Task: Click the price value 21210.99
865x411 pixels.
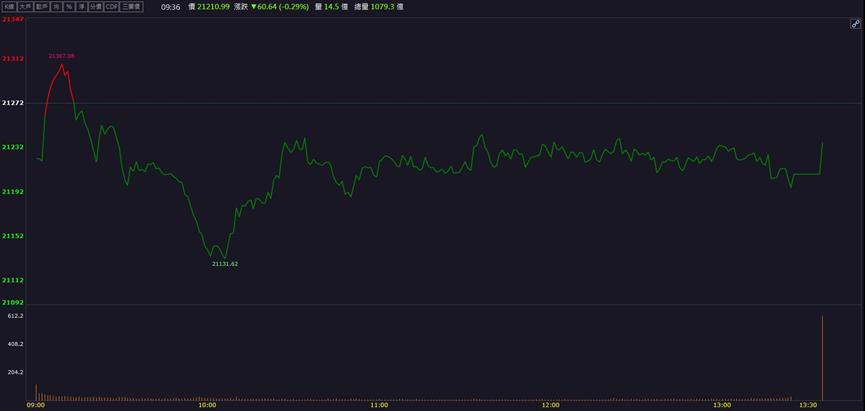Action: tap(213, 7)
